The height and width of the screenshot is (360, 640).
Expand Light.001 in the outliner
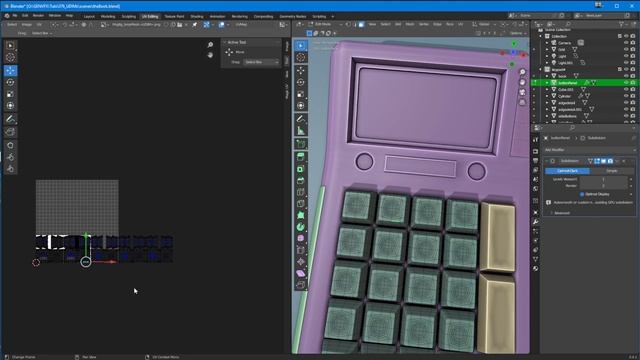(547, 63)
